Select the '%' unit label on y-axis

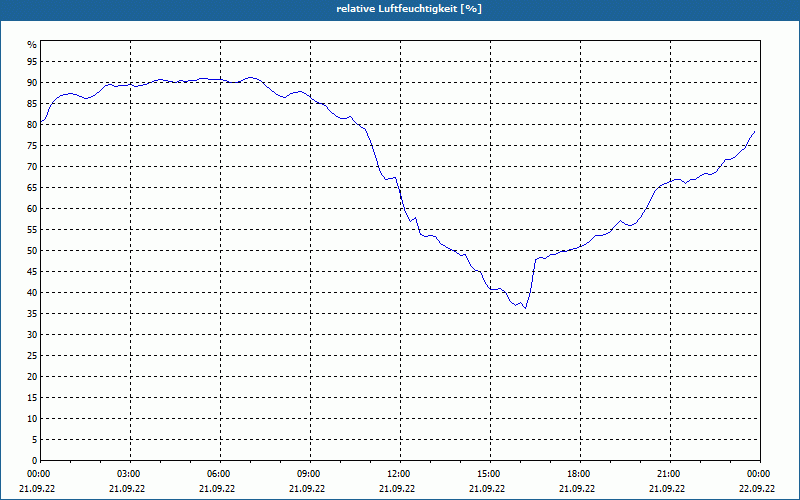pyautogui.click(x=32, y=45)
